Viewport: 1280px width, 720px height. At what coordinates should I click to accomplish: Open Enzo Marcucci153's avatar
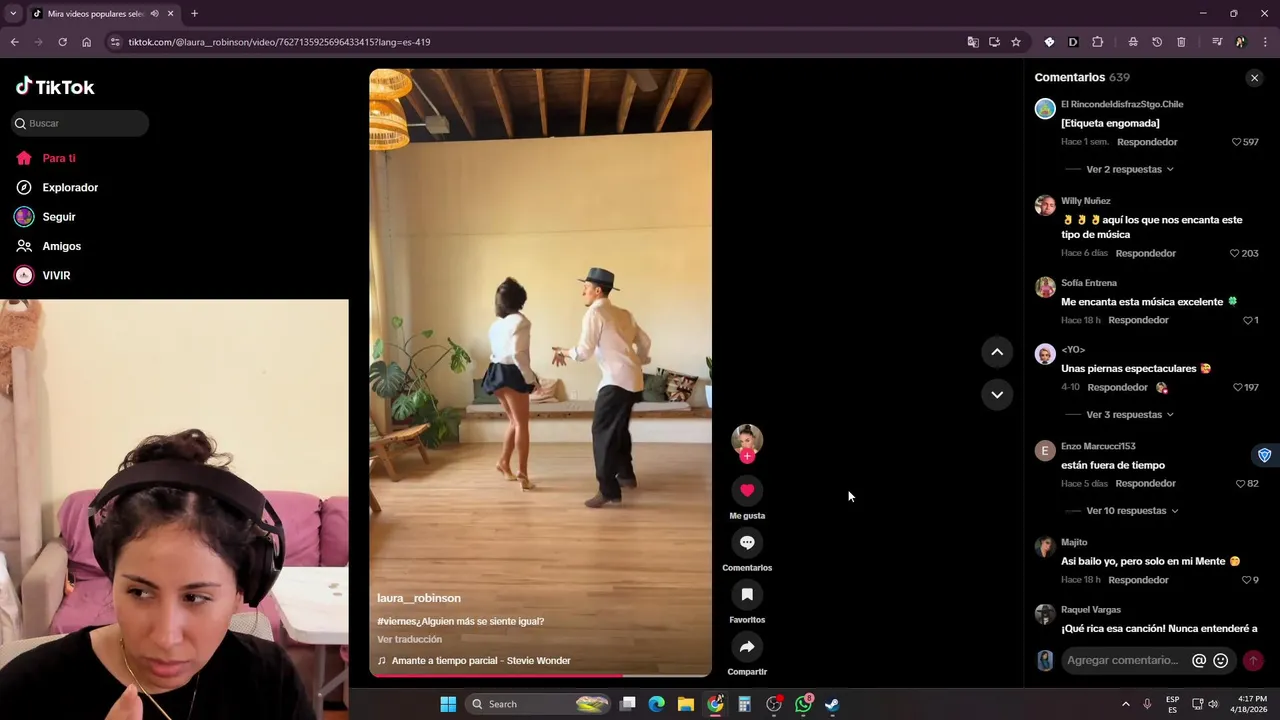point(1045,451)
